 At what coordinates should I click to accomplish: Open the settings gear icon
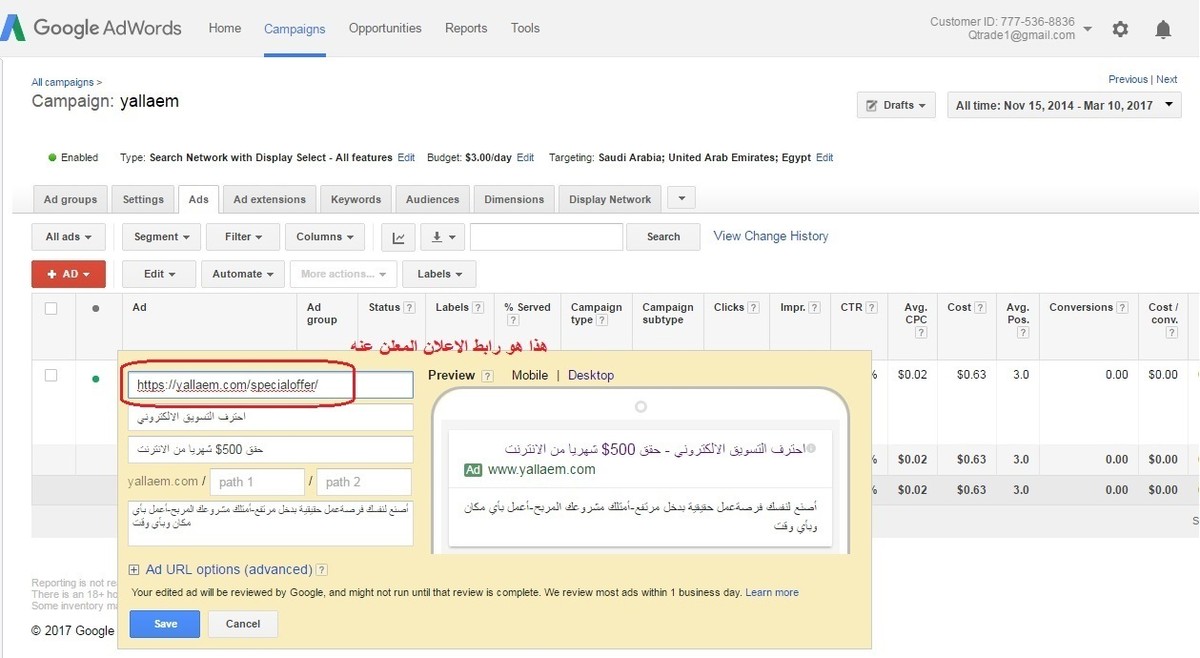(1120, 29)
